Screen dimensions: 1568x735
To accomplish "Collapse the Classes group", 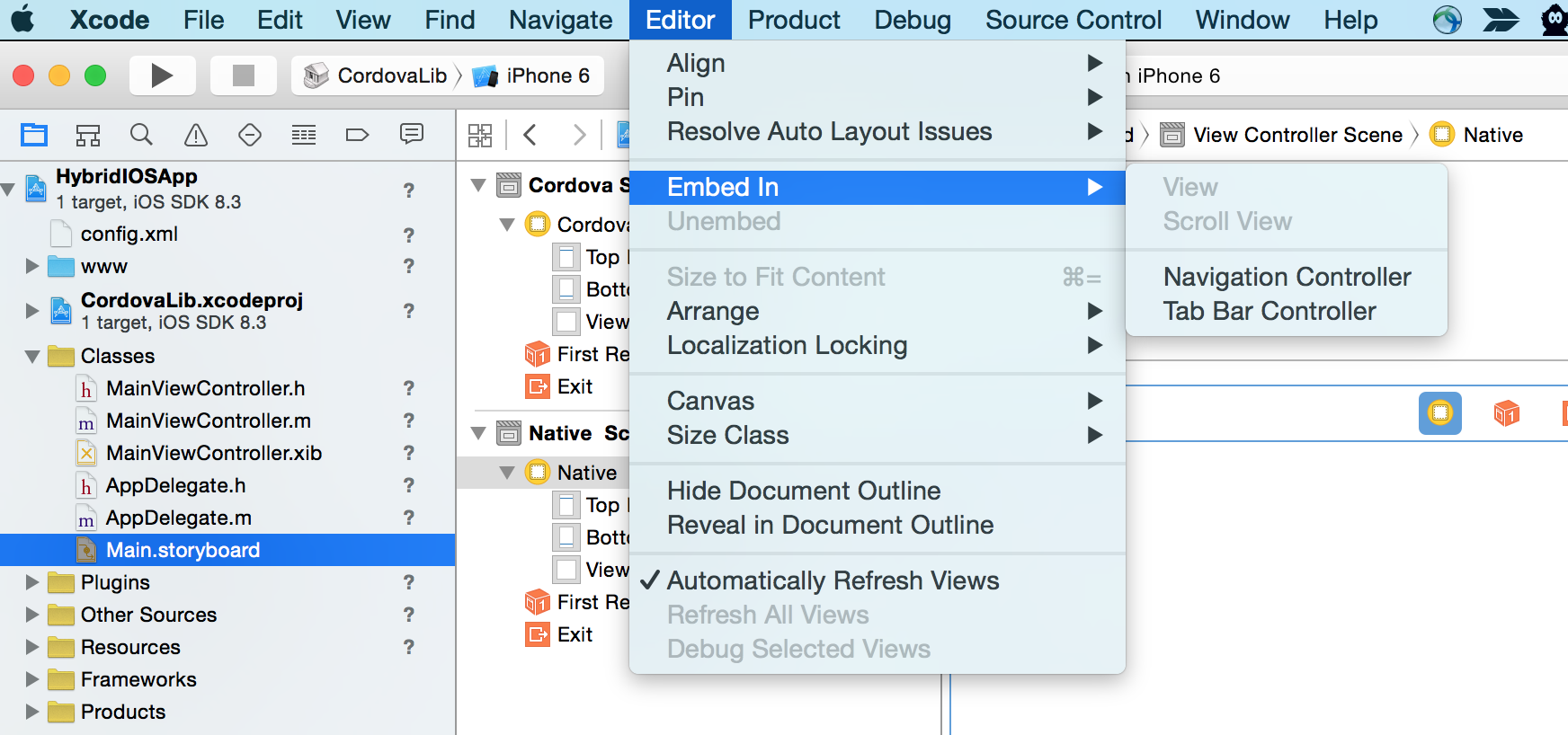I will [x=32, y=357].
